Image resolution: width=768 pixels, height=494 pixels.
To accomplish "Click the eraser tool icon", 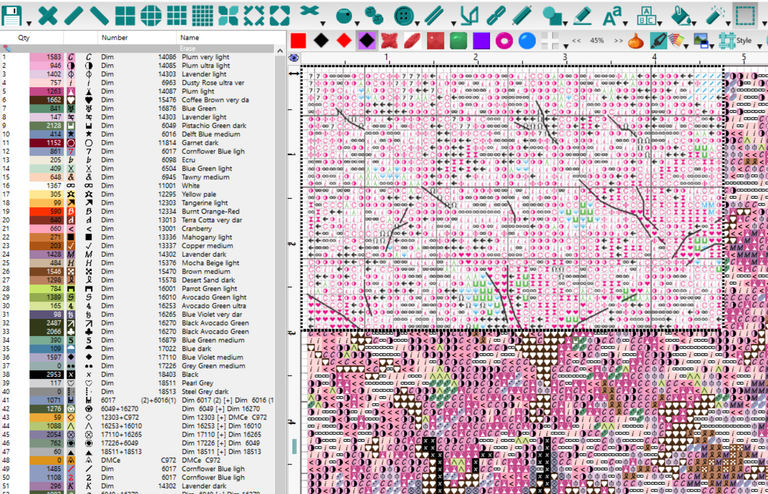I will pyautogui.click(x=583, y=14).
